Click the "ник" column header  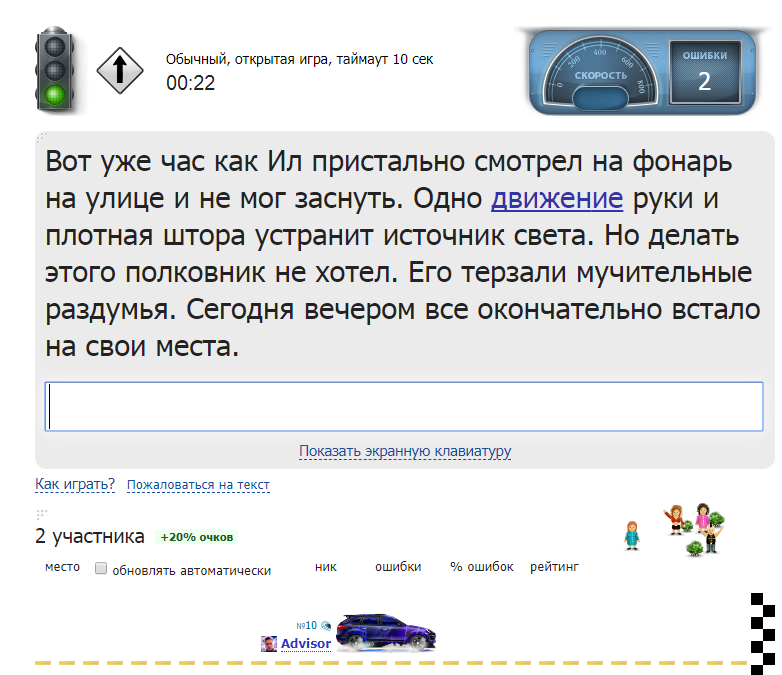[326, 567]
